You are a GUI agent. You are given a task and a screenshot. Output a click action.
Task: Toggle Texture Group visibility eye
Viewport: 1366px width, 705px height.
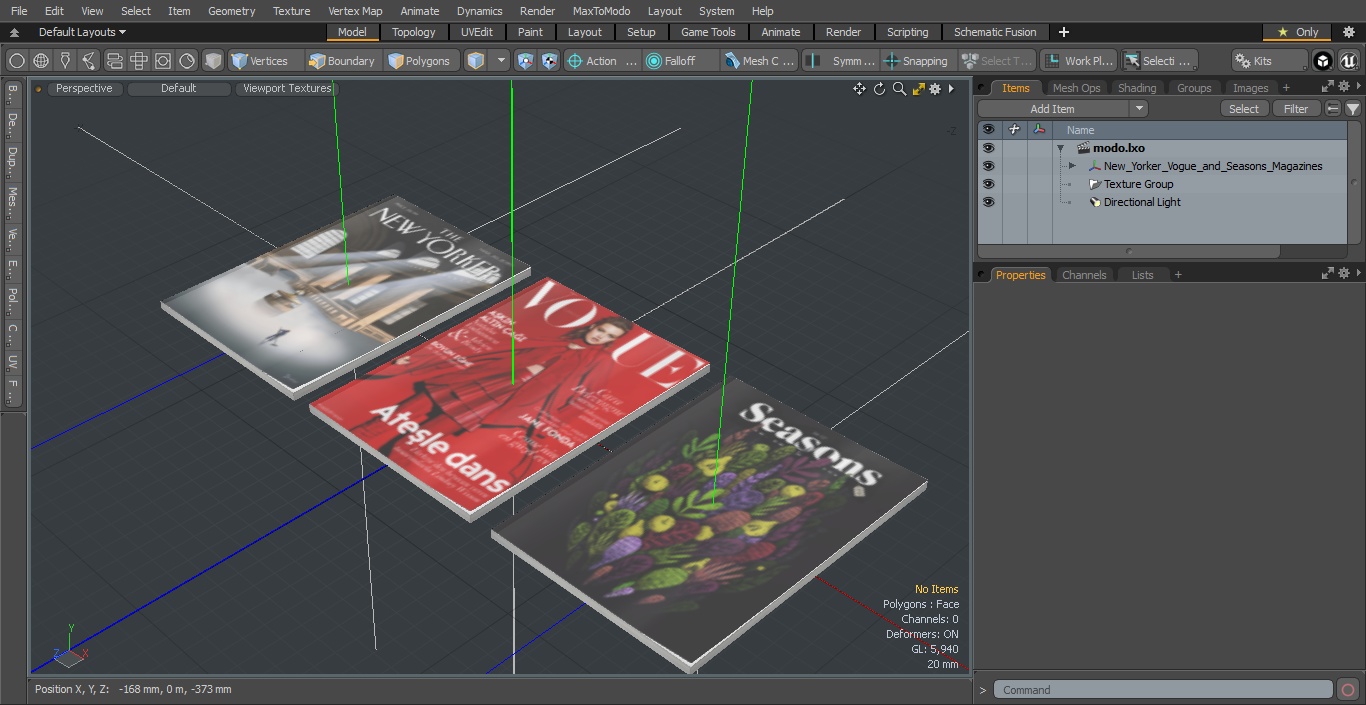[x=988, y=184]
